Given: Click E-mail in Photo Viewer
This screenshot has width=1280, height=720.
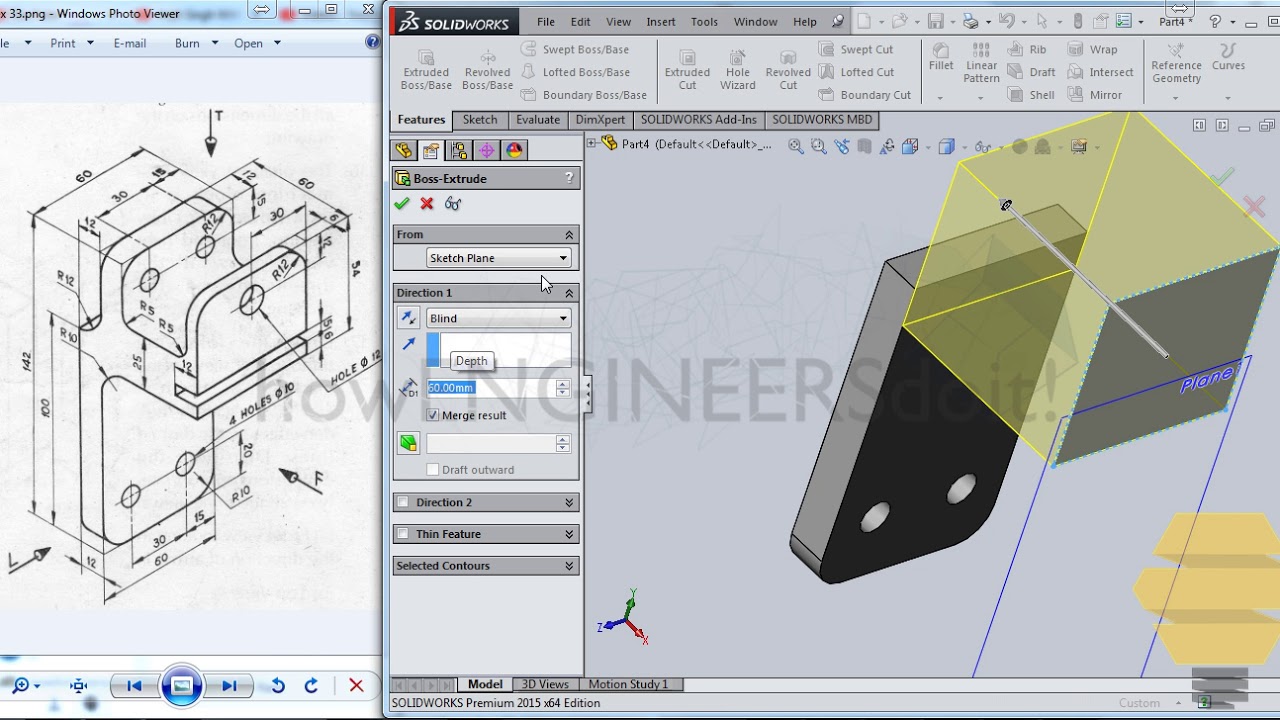Looking at the screenshot, I should pos(130,43).
